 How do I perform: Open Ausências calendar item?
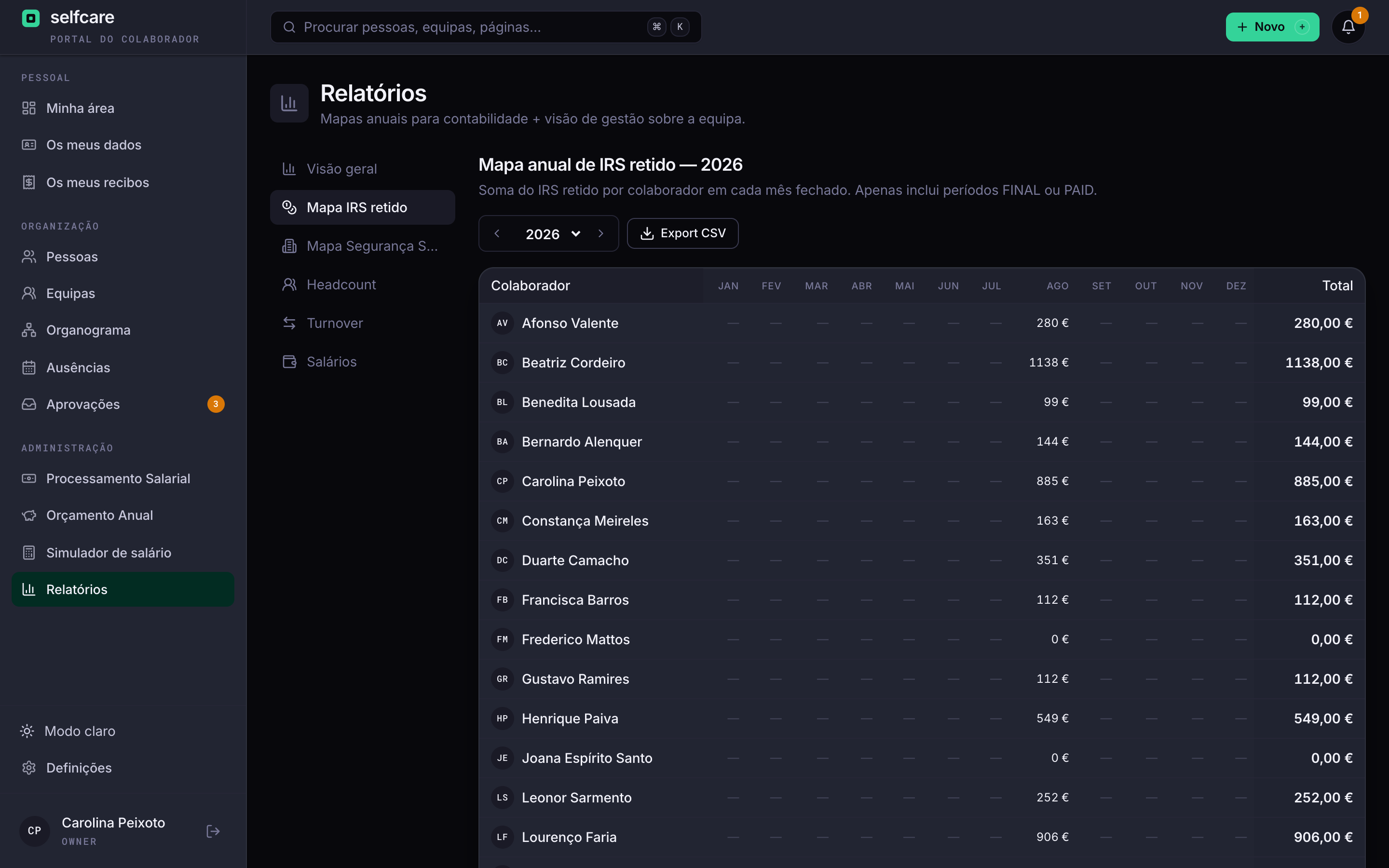pyautogui.click(x=123, y=367)
